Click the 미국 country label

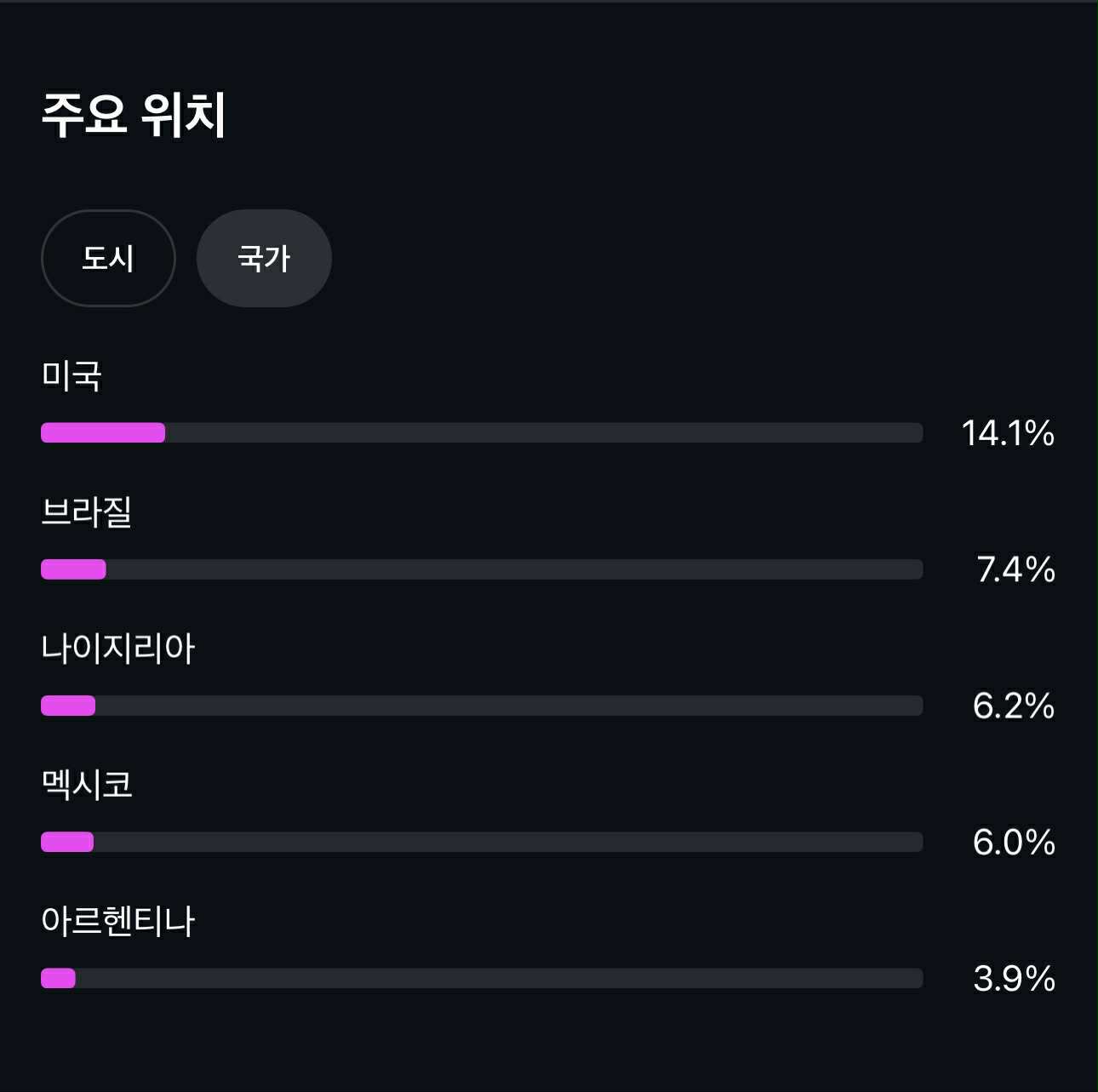[71, 375]
